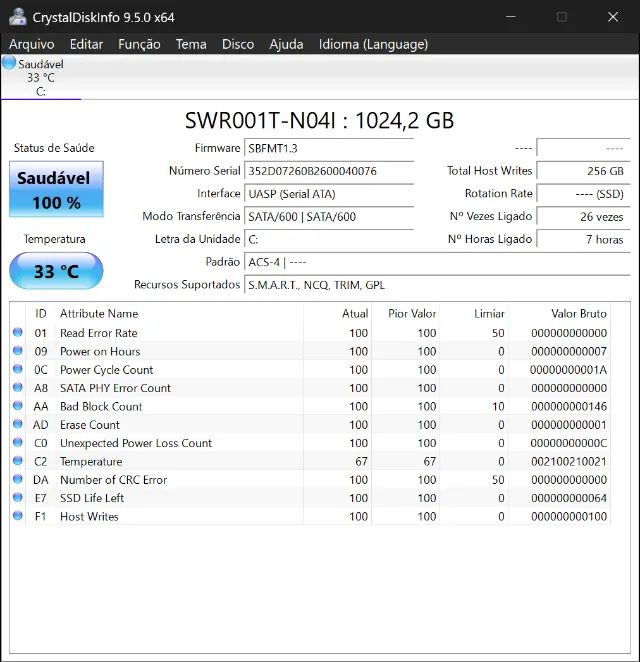
Task: Click the transfer mode field SATA/600 | SATA/600
Action: 329,217
